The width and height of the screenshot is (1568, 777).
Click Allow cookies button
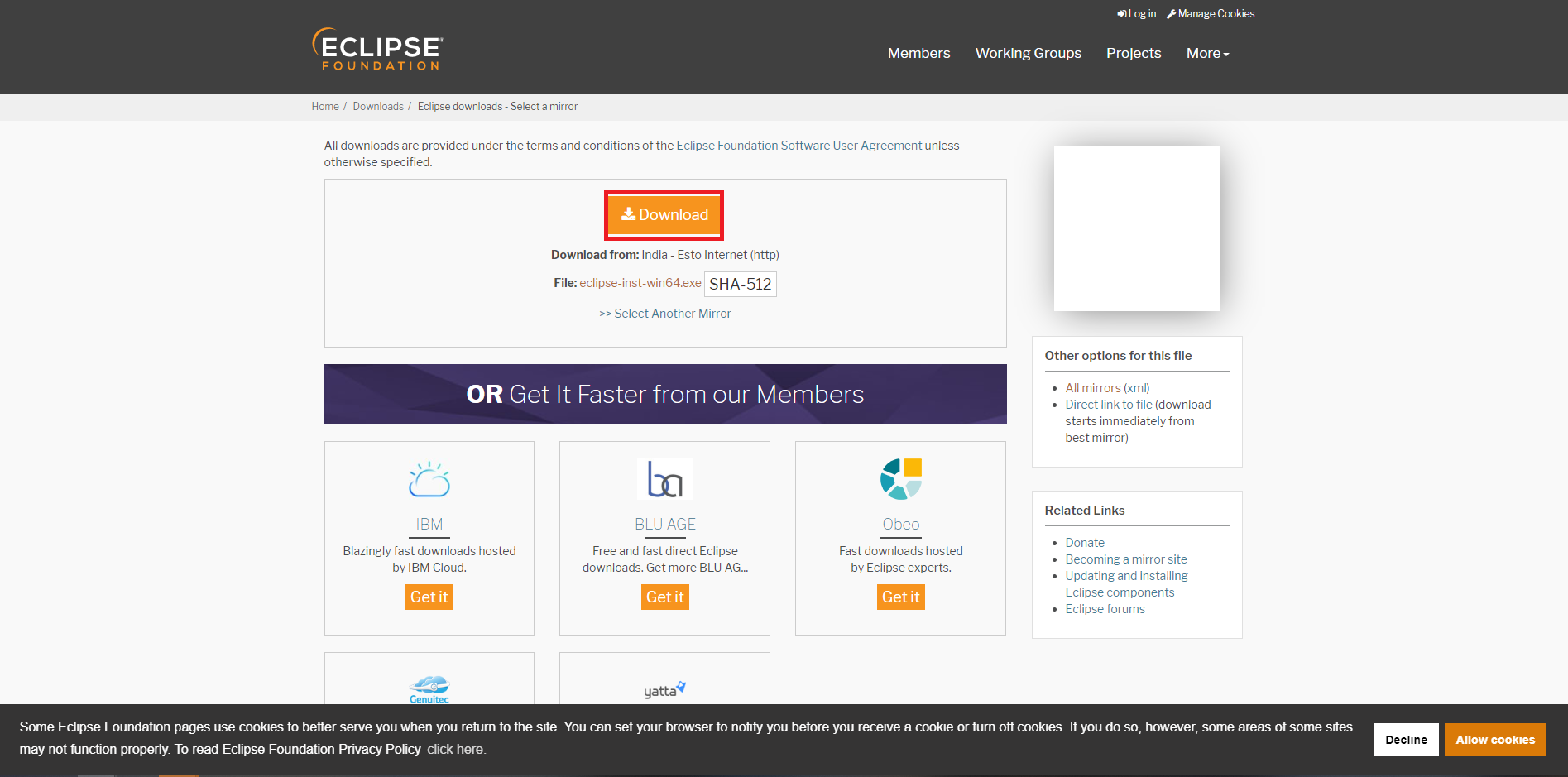tap(1495, 740)
